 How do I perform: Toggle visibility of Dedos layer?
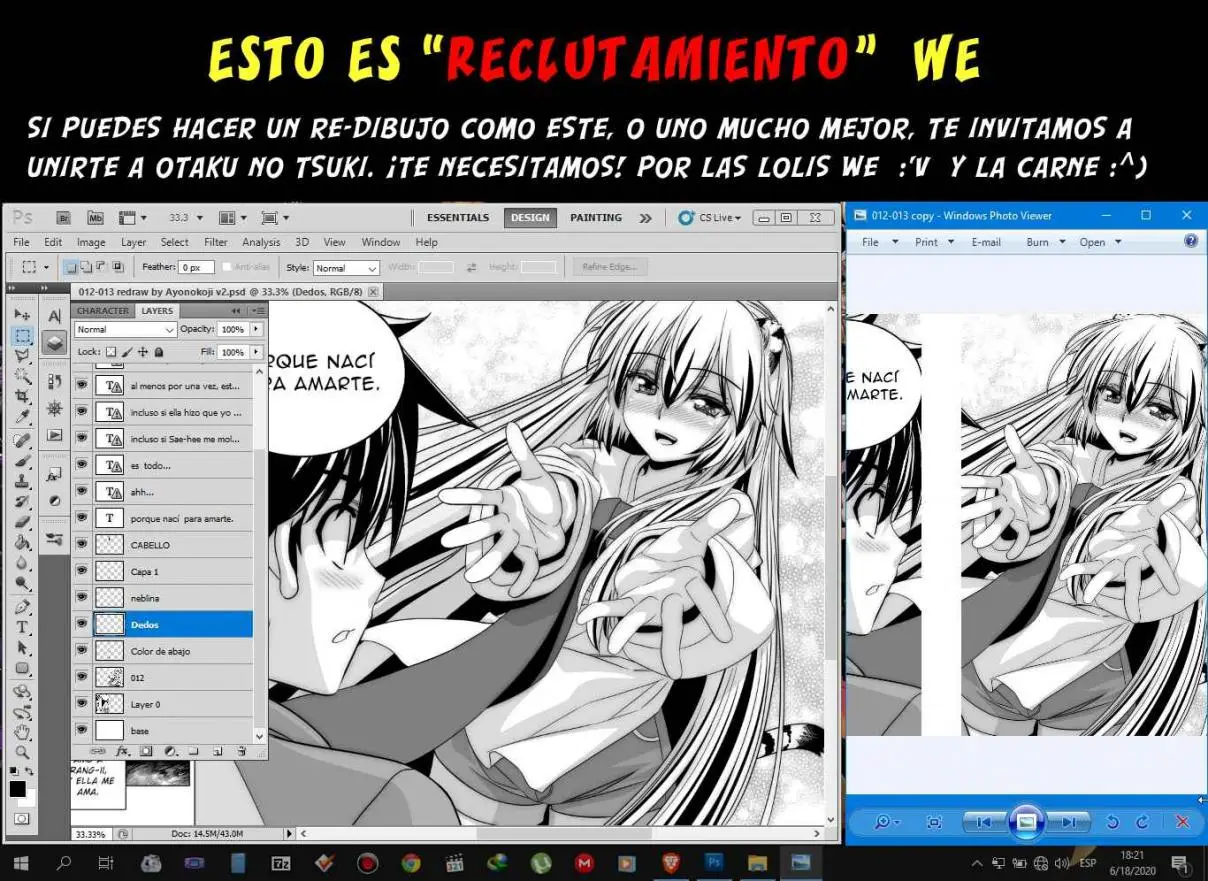(82, 624)
